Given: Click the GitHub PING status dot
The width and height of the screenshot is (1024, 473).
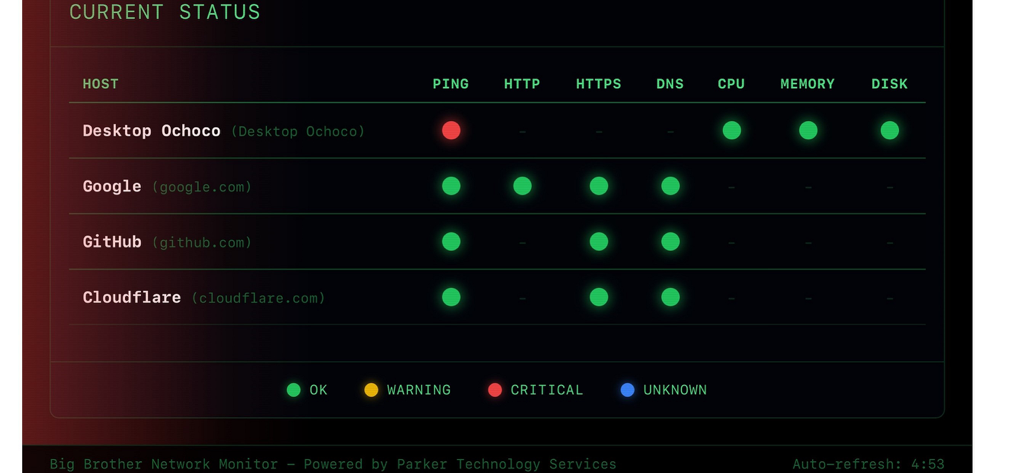Looking at the screenshot, I should click(x=451, y=242).
